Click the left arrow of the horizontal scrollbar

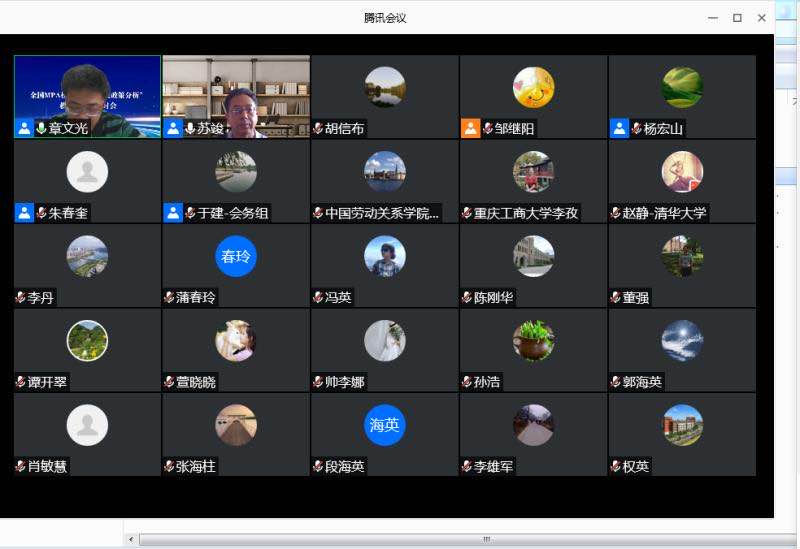coord(131,540)
